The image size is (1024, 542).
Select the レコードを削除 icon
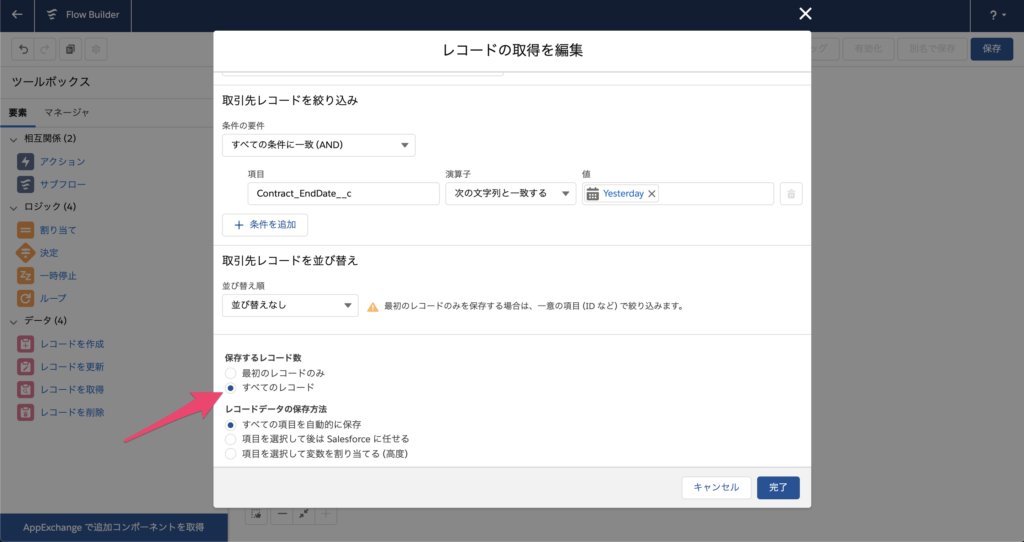pos(25,412)
